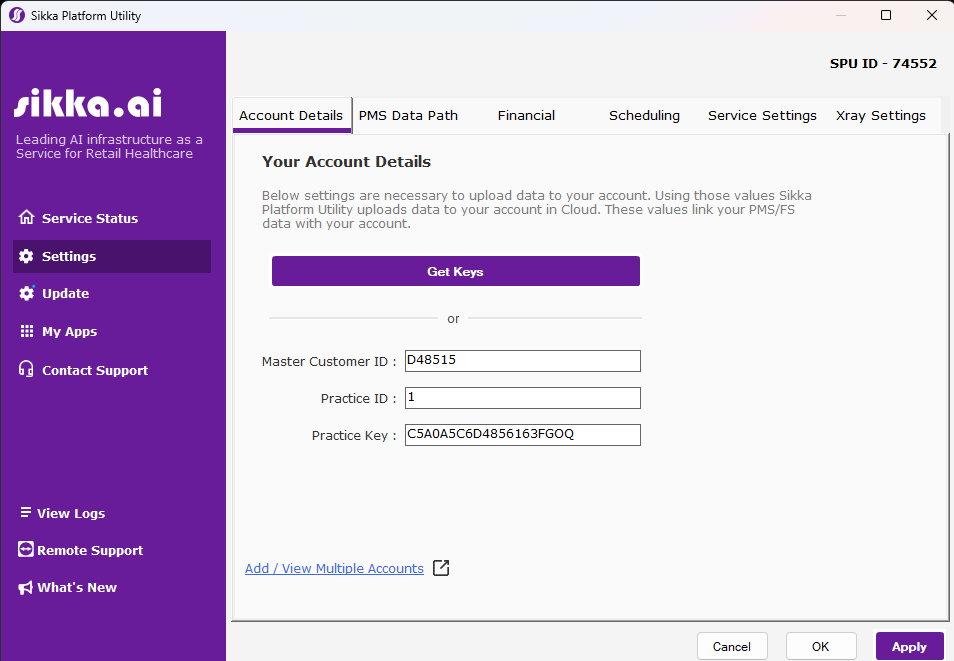Screen dimensions: 954x661
Task: Click the Sikka logo icon in the title bar
Action: tap(17, 15)
